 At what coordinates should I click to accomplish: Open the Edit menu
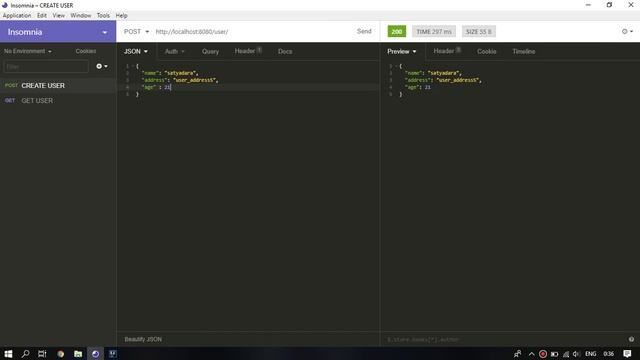[x=42, y=16]
